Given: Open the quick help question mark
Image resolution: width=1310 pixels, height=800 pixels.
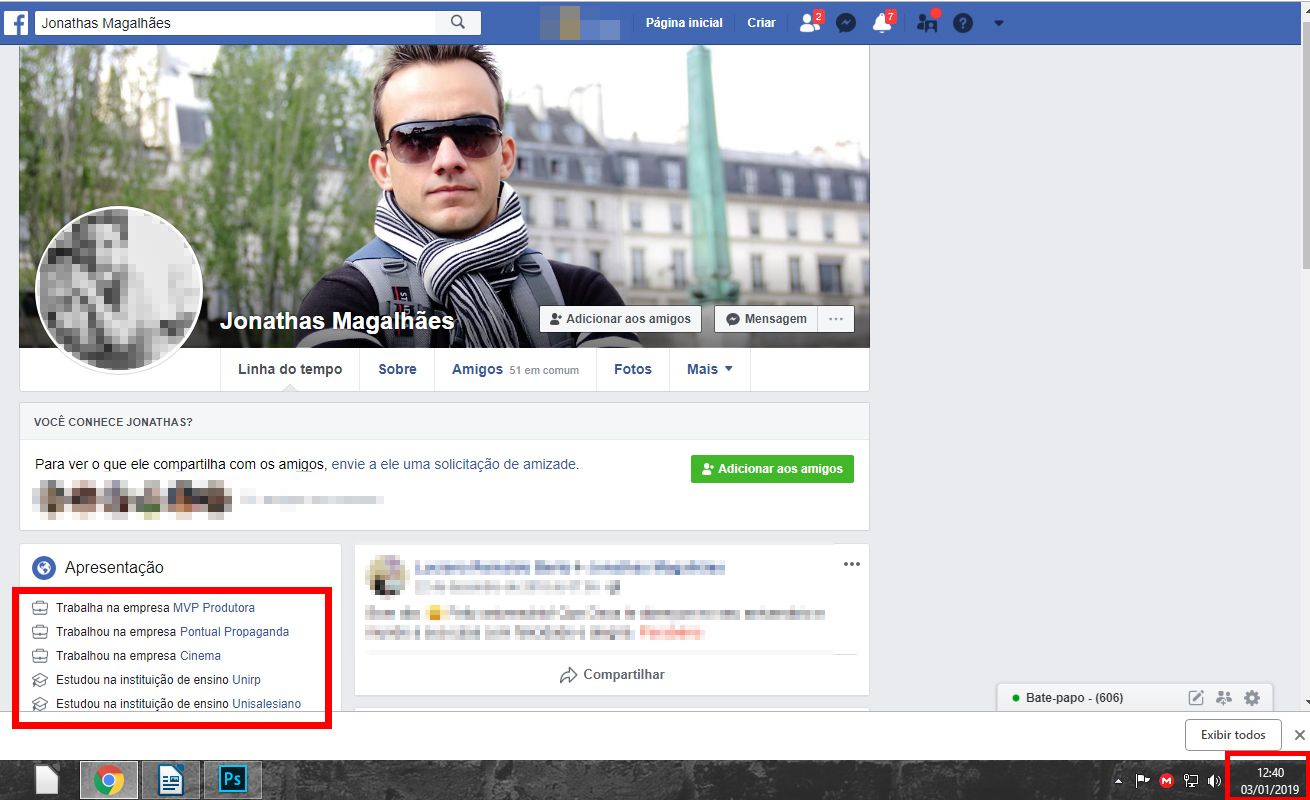Looking at the screenshot, I should click(x=963, y=23).
